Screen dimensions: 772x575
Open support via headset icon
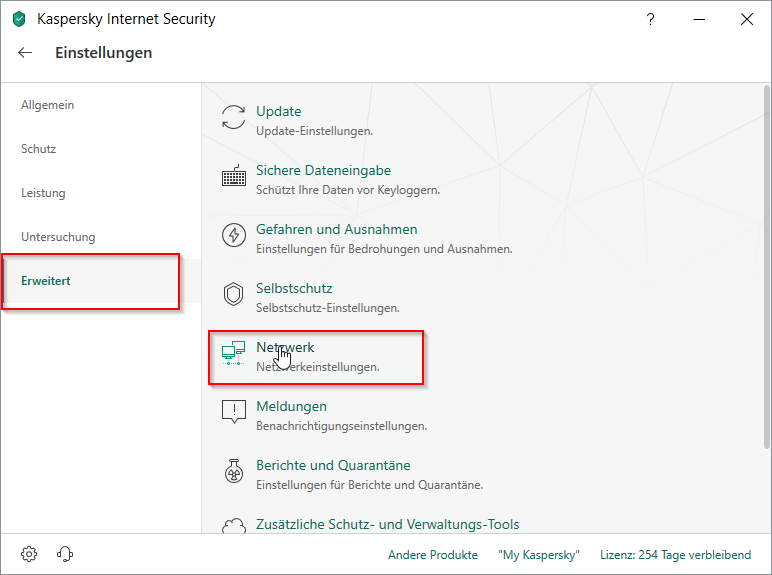point(65,554)
